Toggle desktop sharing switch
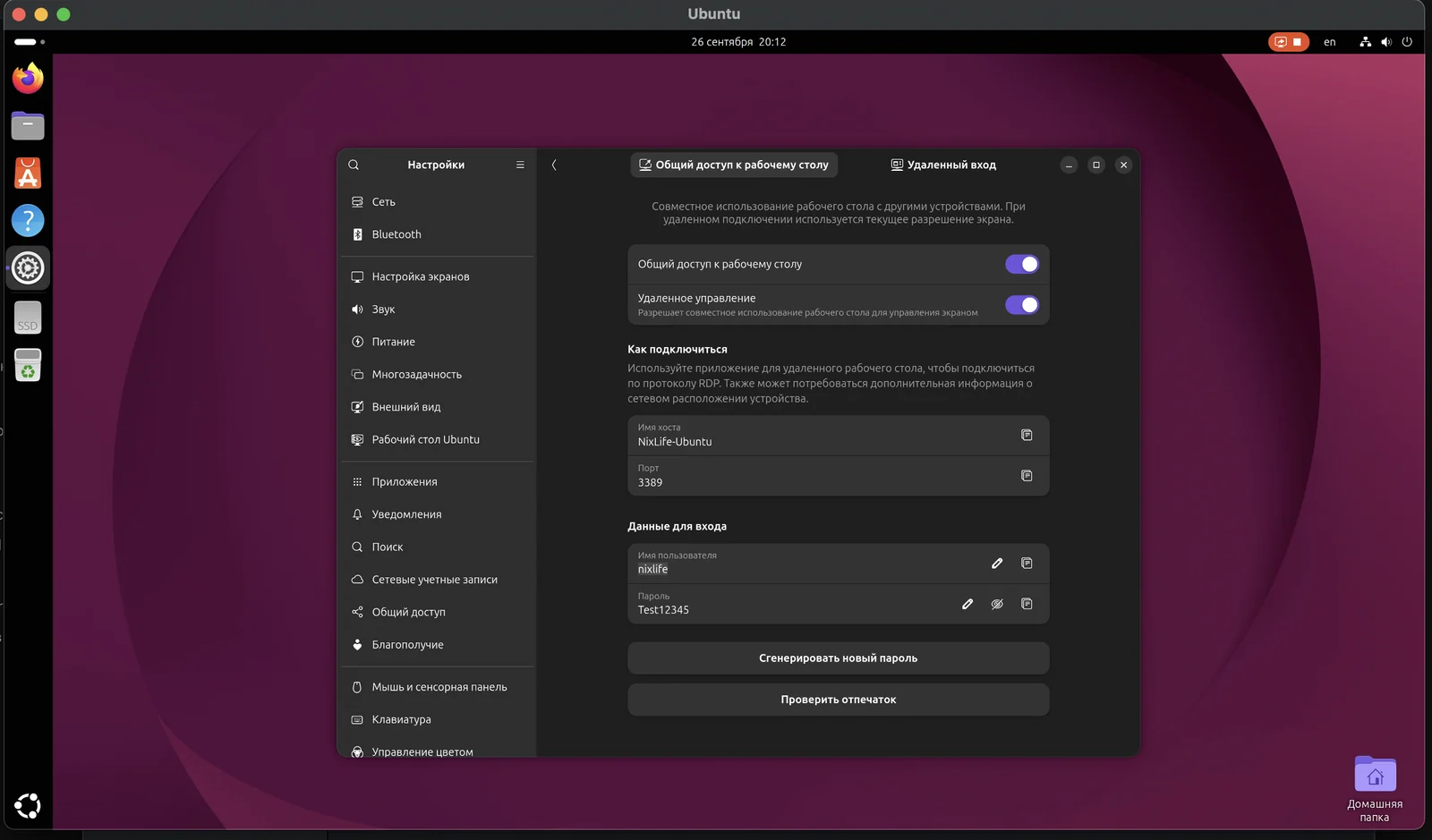The image size is (1432, 840). click(x=1022, y=264)
